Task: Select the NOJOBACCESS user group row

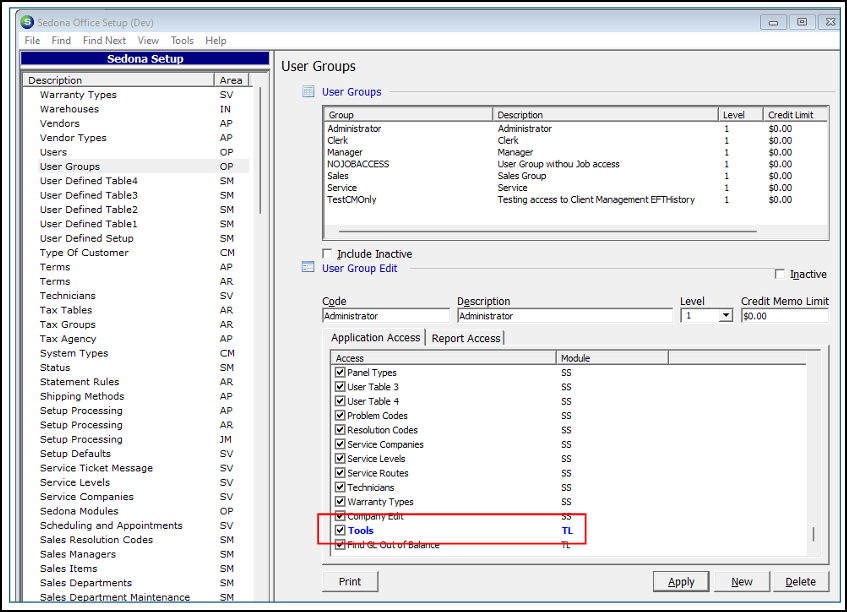Action: (575, 164)
